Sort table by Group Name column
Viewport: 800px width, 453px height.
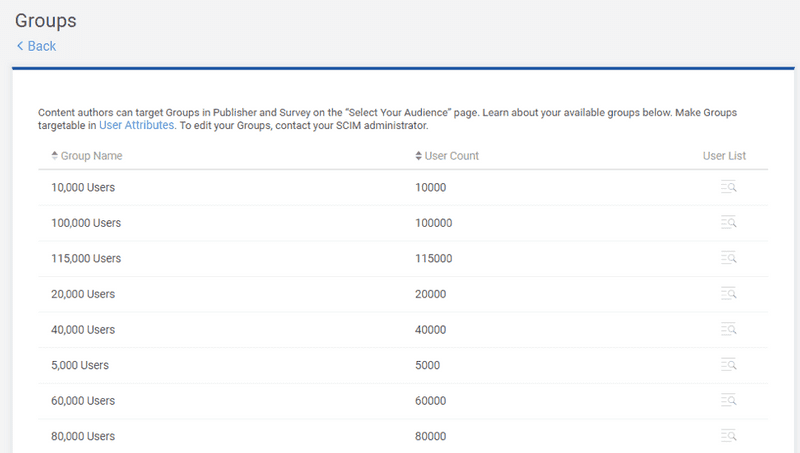click(87, 156)
